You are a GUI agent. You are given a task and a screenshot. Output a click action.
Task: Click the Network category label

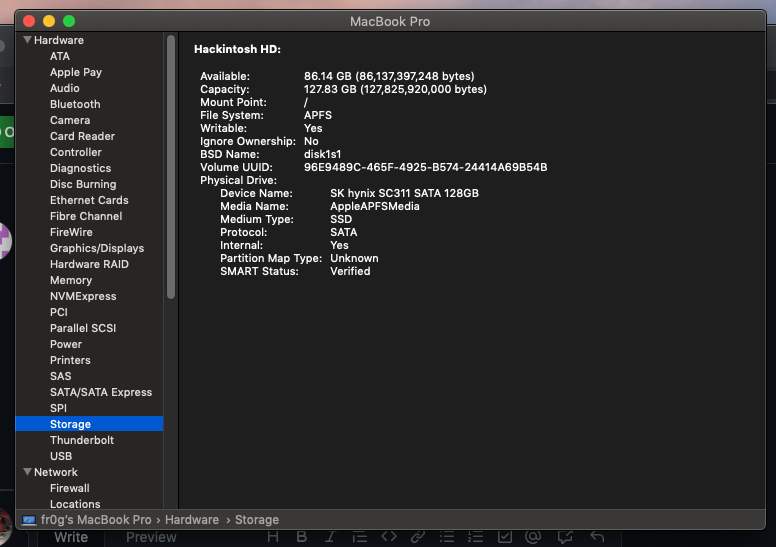(x=55, y=472)
